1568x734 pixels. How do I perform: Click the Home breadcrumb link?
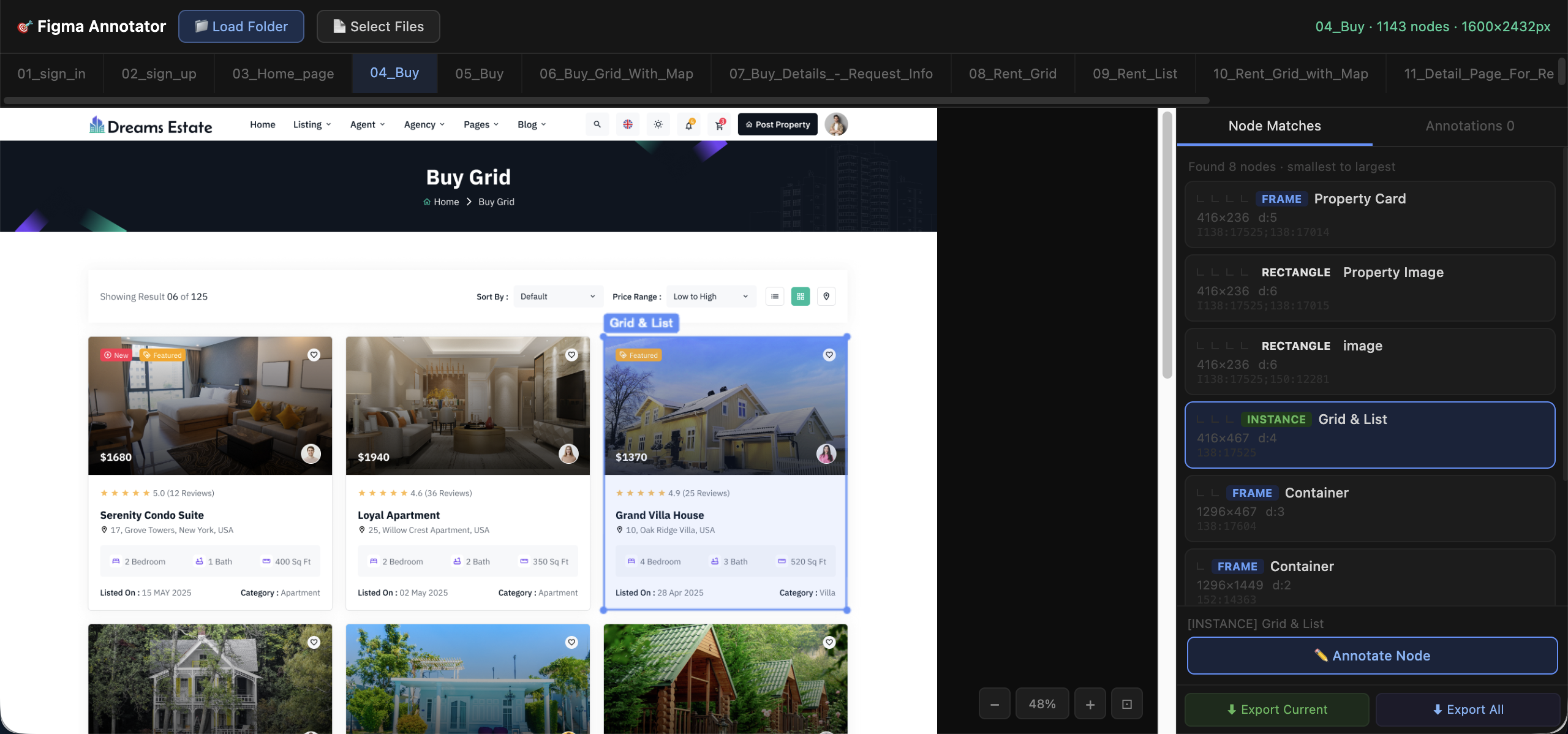point(447,202)
